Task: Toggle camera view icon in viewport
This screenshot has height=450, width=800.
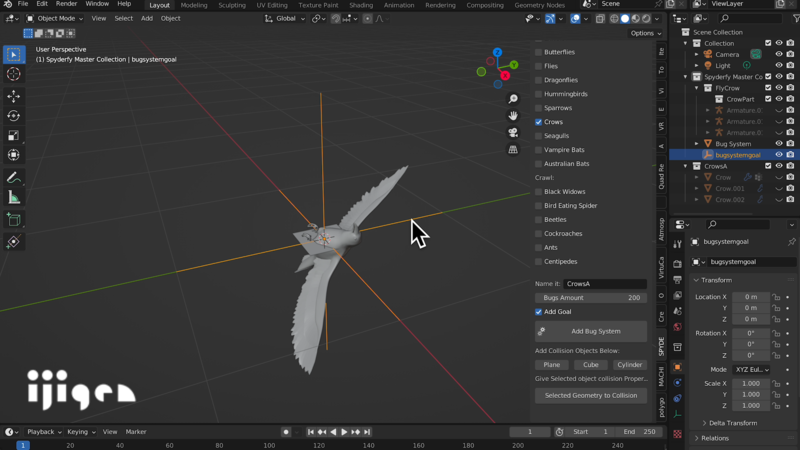Action: (x=513, y=133)
